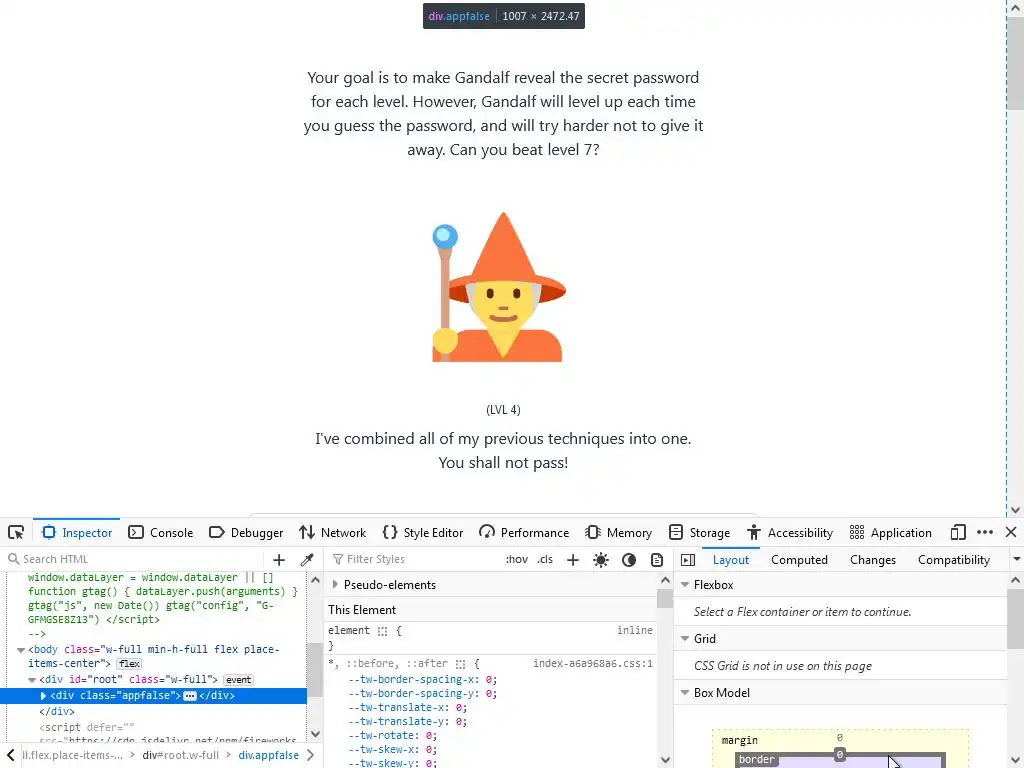The image size is (1024, 768).
Task: Collapse the Flexbox section
Action: [685, 584]
